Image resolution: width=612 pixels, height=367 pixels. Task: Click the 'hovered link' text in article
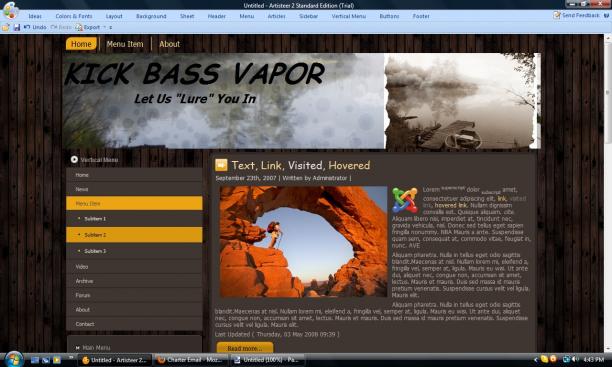point(451,205)
